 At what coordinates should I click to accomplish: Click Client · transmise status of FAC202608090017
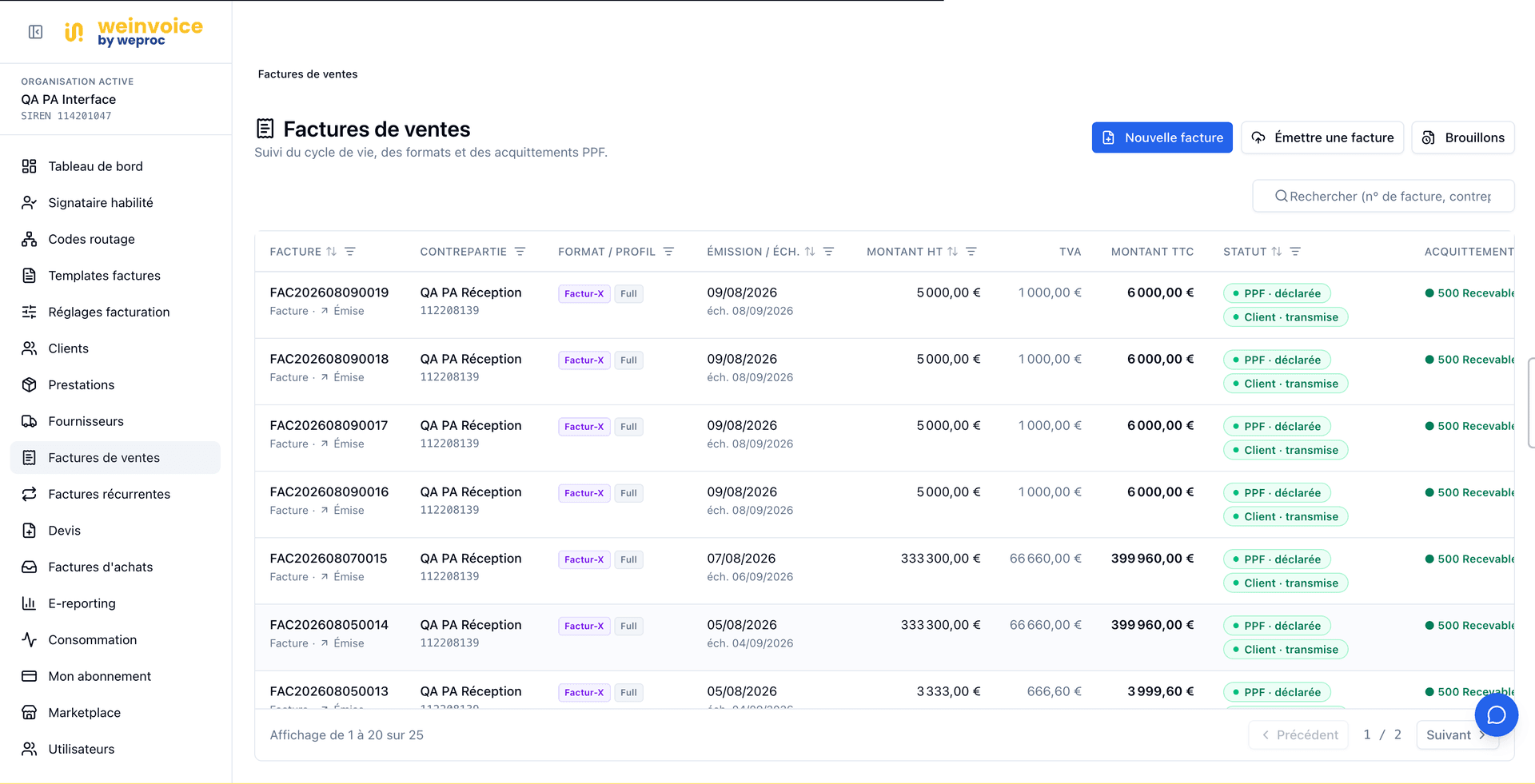[1286, 450]
